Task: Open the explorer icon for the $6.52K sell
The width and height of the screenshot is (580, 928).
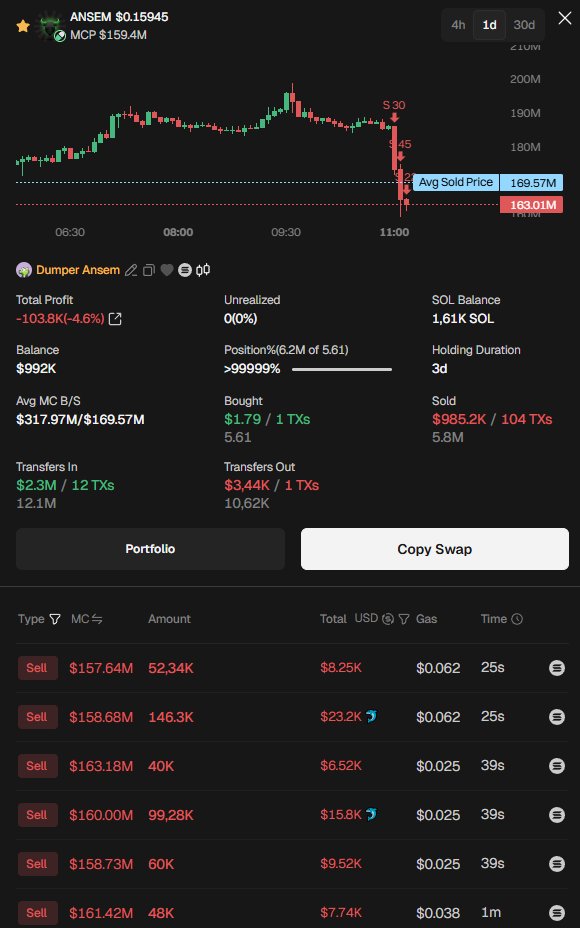Action: (x=557, y=766)
